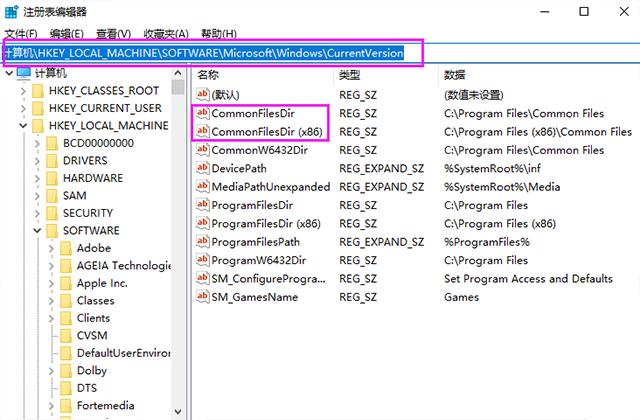Select the SM_GamesName value icon

(x=202, y=297)
